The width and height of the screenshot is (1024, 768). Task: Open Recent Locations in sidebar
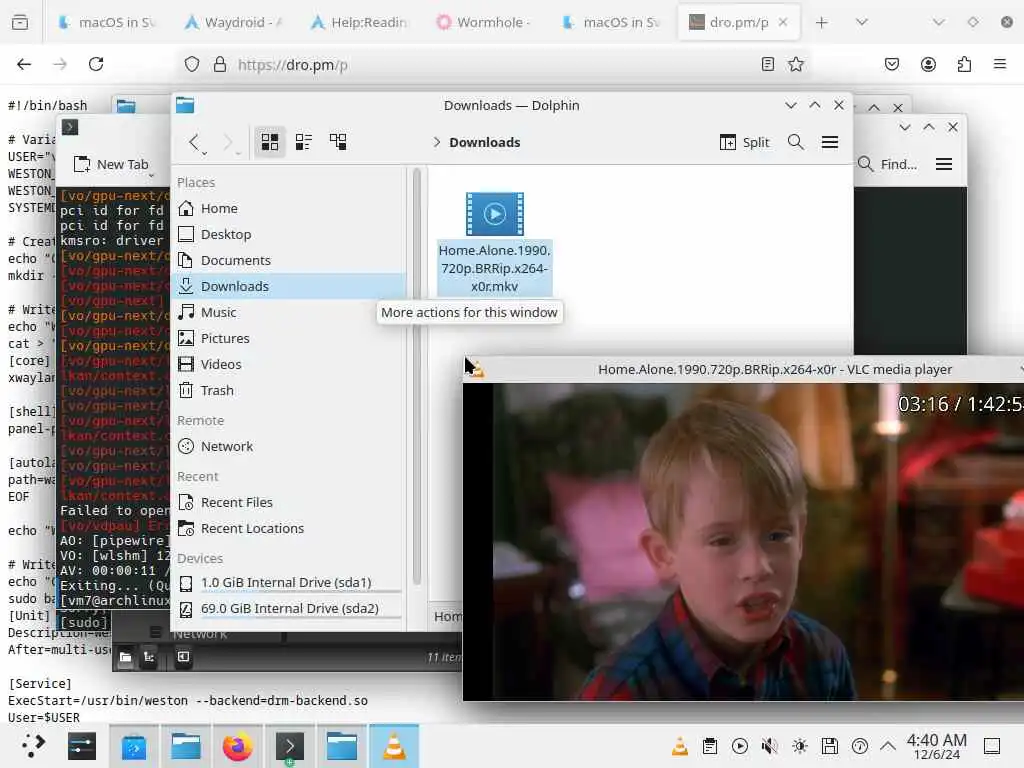tap(289, 529)
